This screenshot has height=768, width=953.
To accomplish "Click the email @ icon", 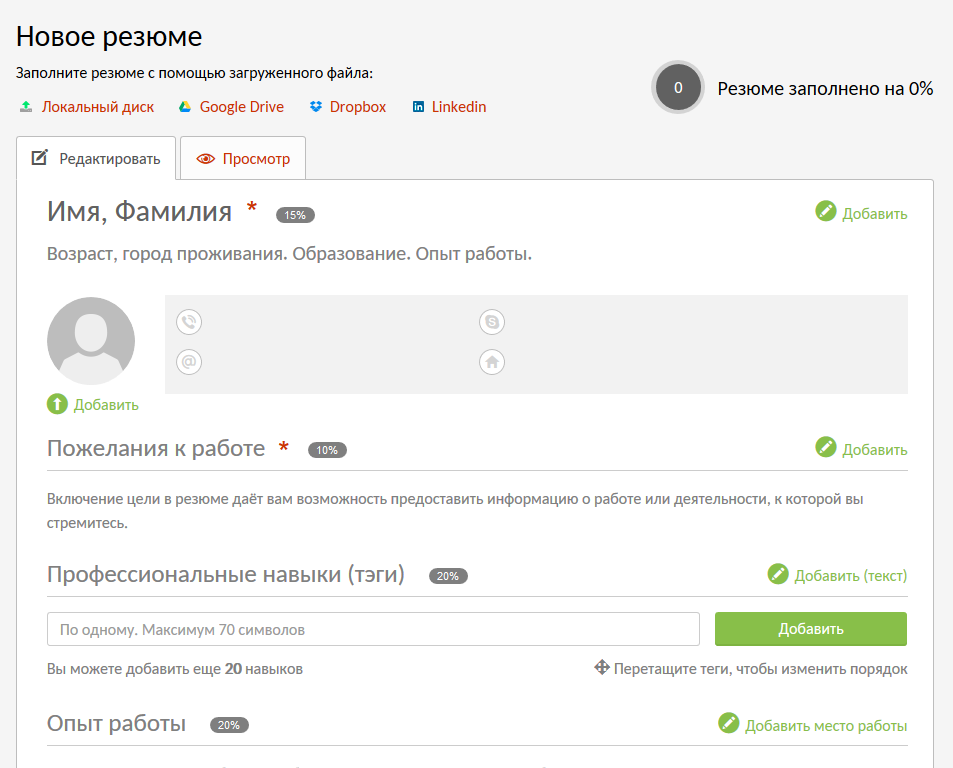I will tap(188, 361).
